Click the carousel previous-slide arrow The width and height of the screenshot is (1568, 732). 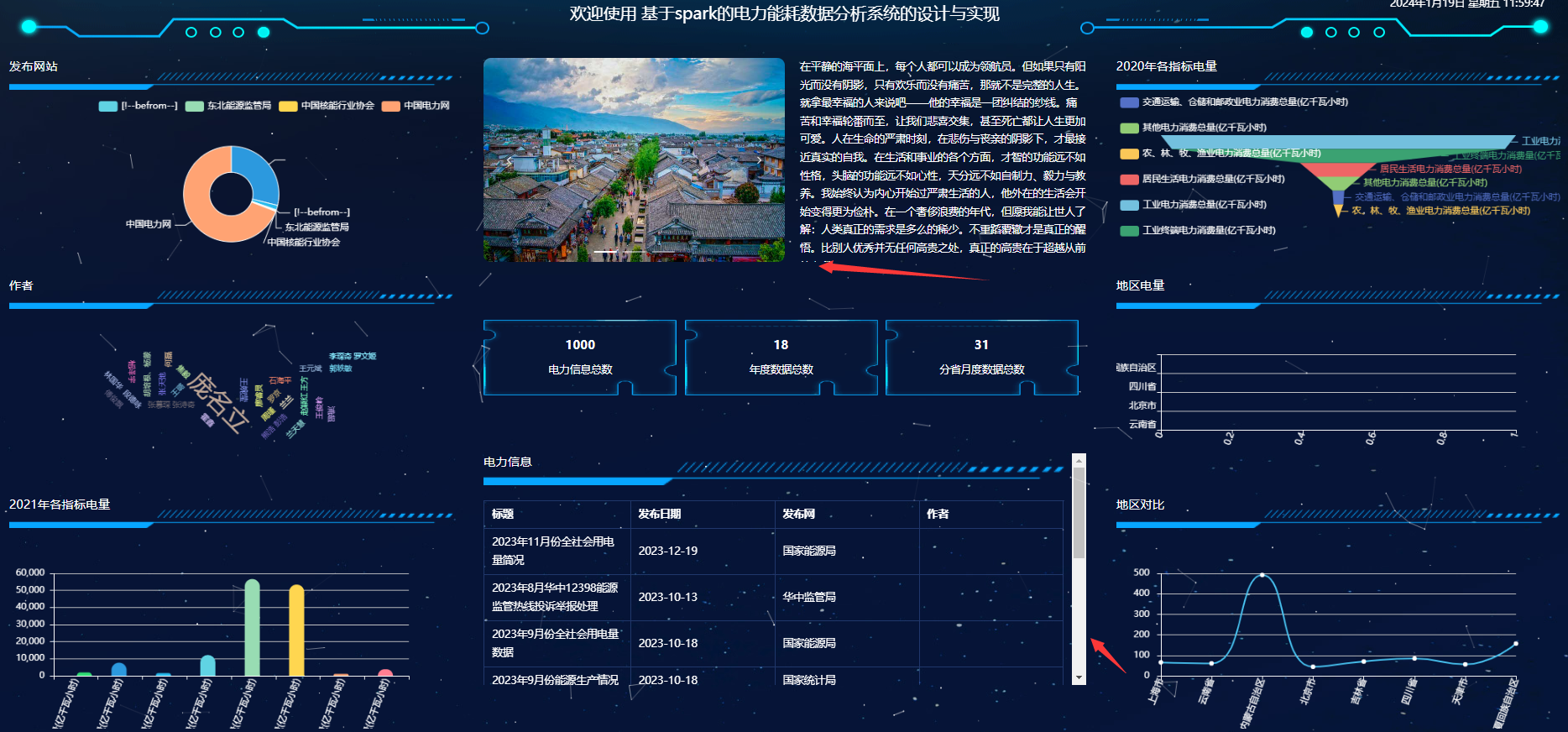point(509,160)
